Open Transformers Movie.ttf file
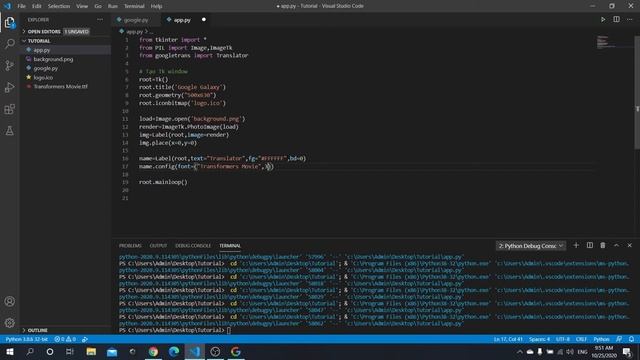The height and width of the screenshot is (360, 640). point(60,87)
